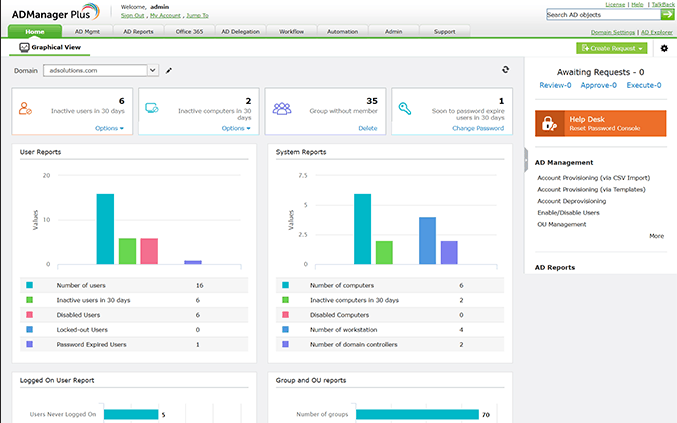Click More under AD Management
Screen dimensions: 677x423
click(656, 236)
